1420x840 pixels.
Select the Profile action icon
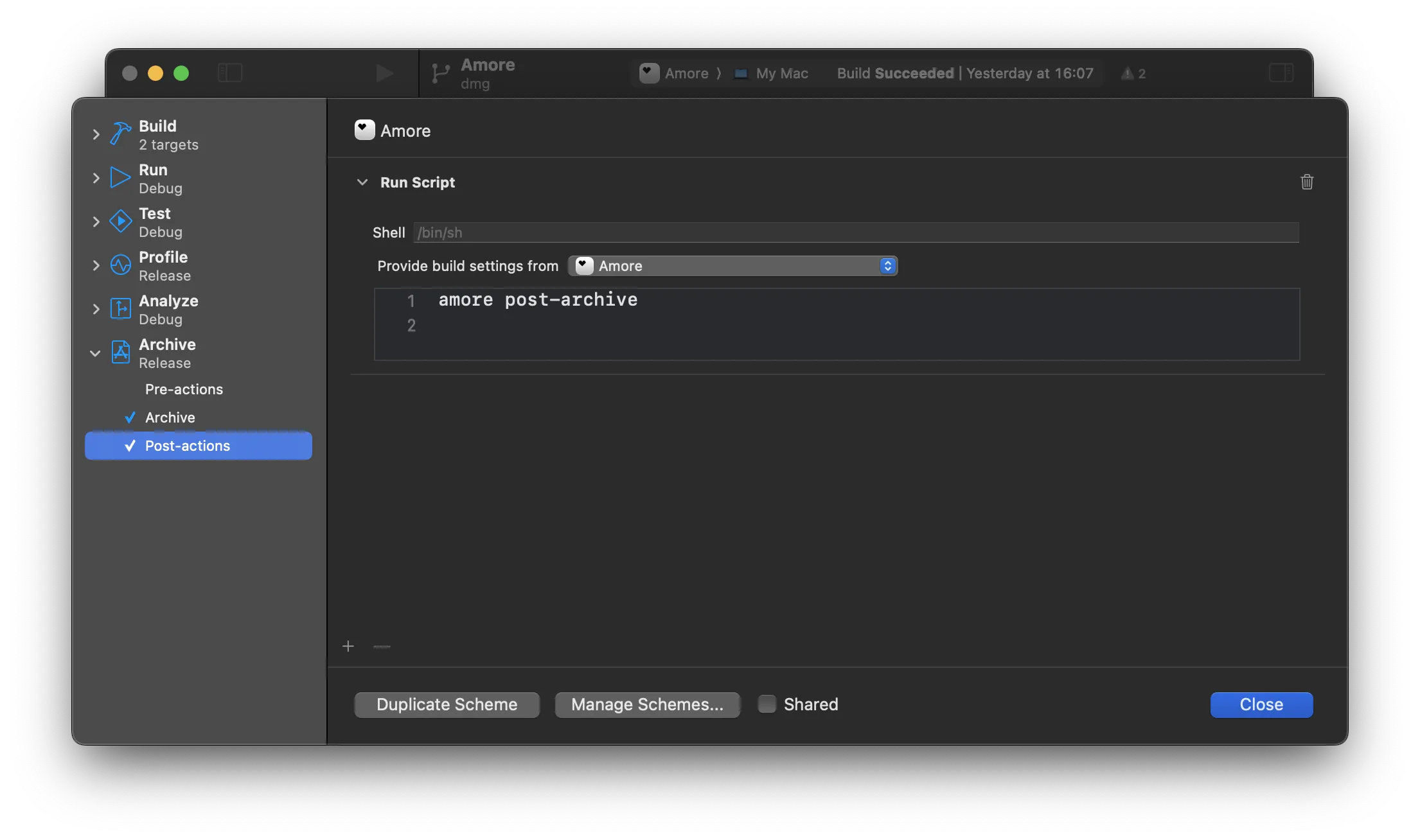click(x=120, y=265)
